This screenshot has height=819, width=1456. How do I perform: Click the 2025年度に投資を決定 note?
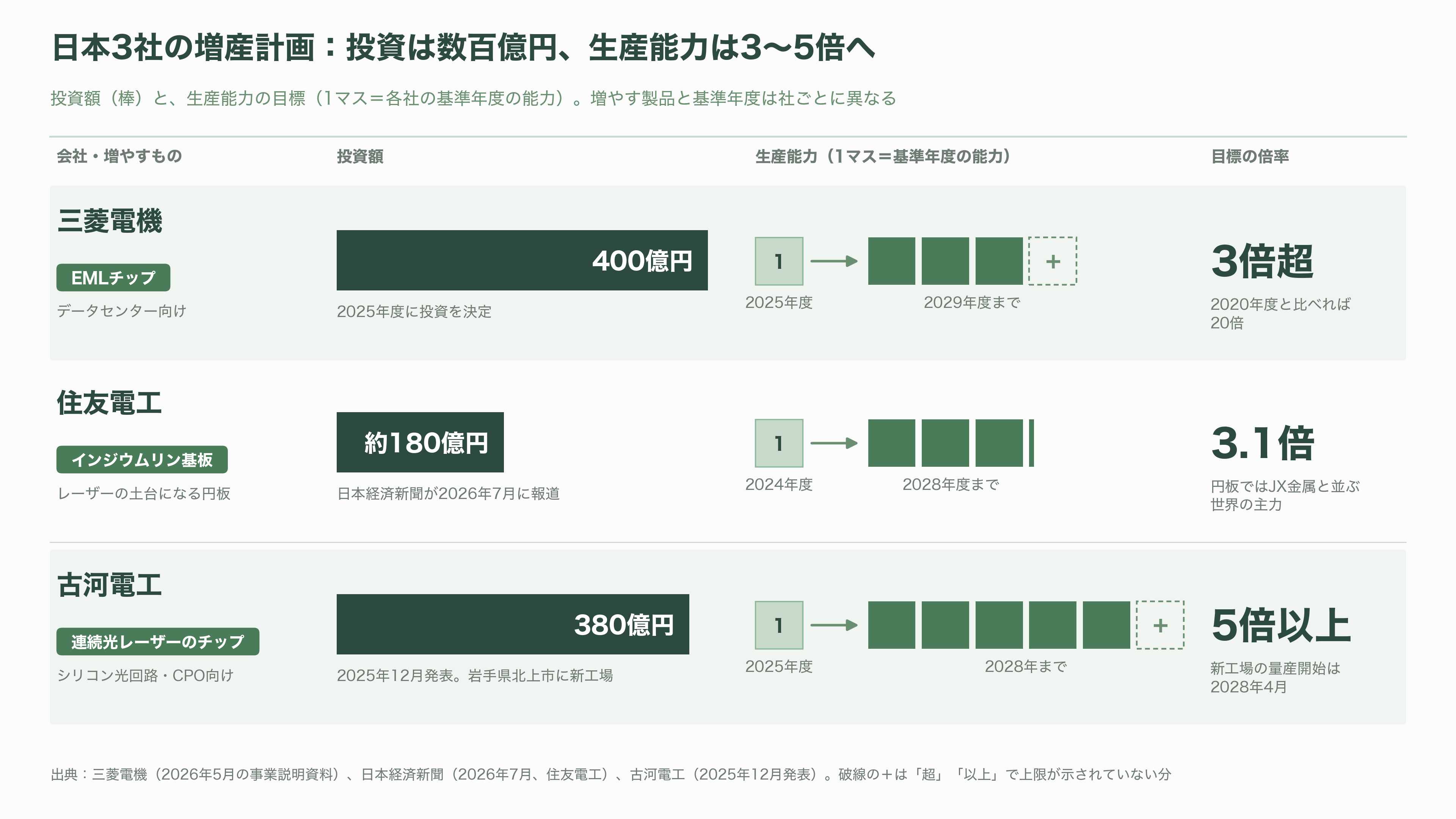(x=414, y=311)
